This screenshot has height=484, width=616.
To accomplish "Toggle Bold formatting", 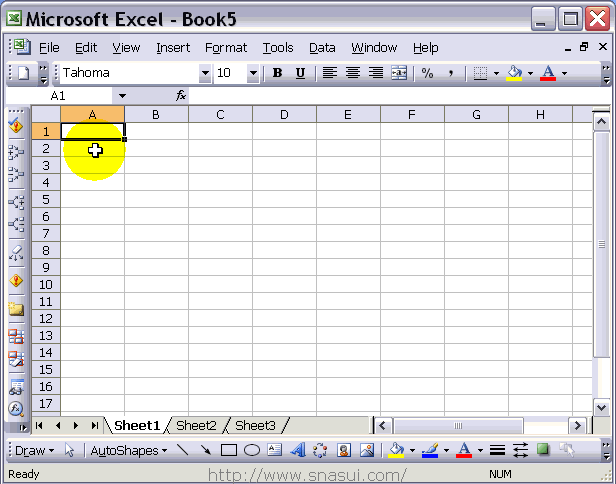I will click(277, 73).
